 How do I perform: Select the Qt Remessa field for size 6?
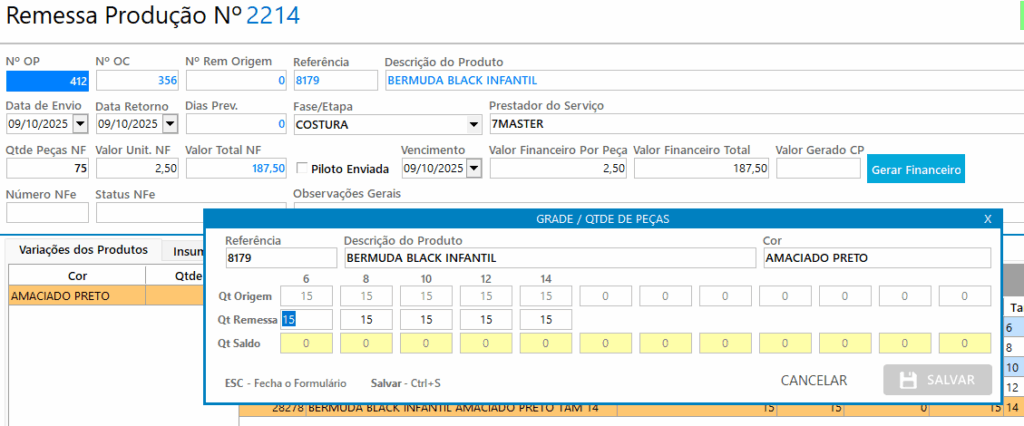point(306,319)
